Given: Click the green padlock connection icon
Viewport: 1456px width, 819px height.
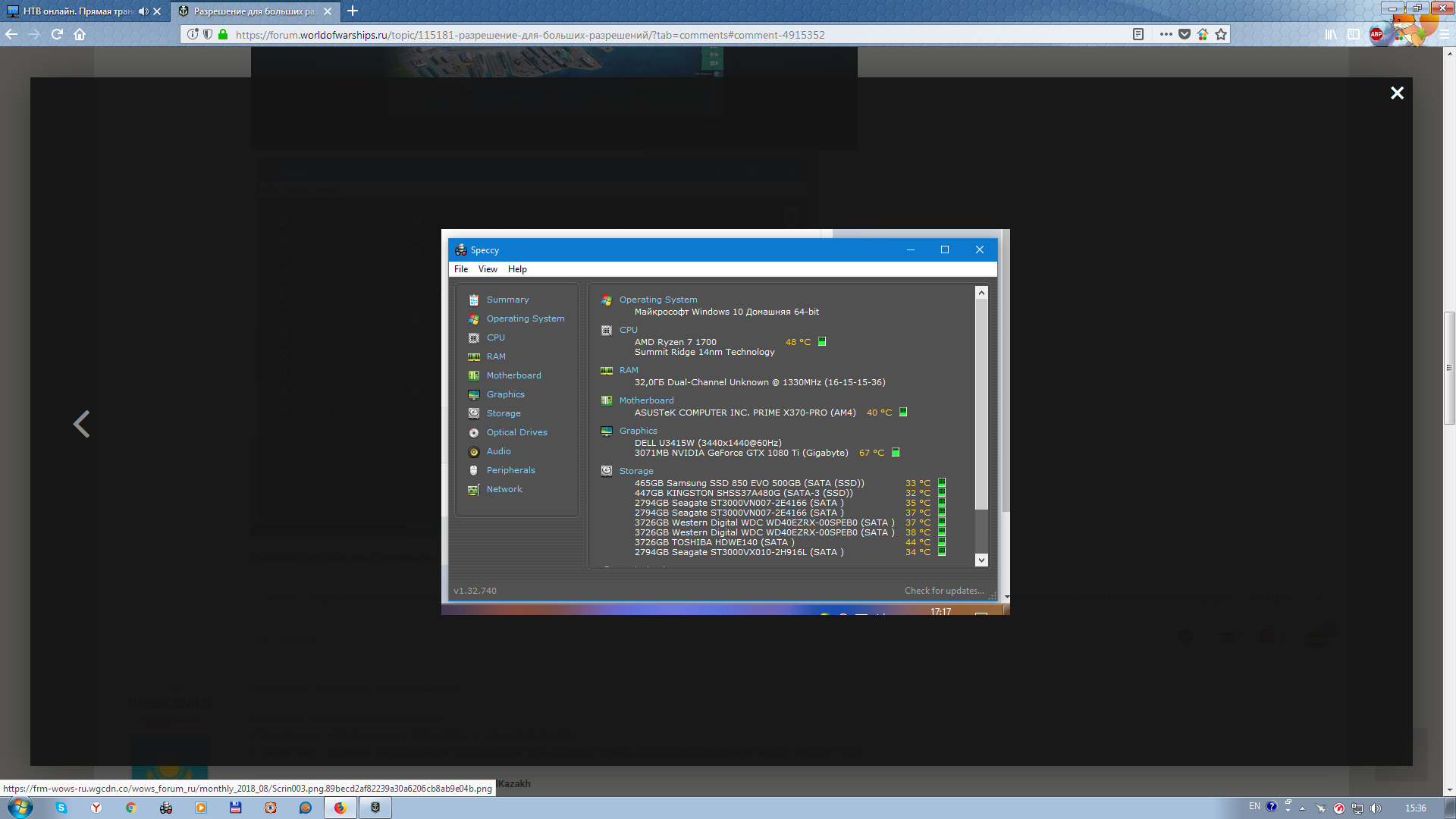Looking at the screenshot, I should point(223,34).
